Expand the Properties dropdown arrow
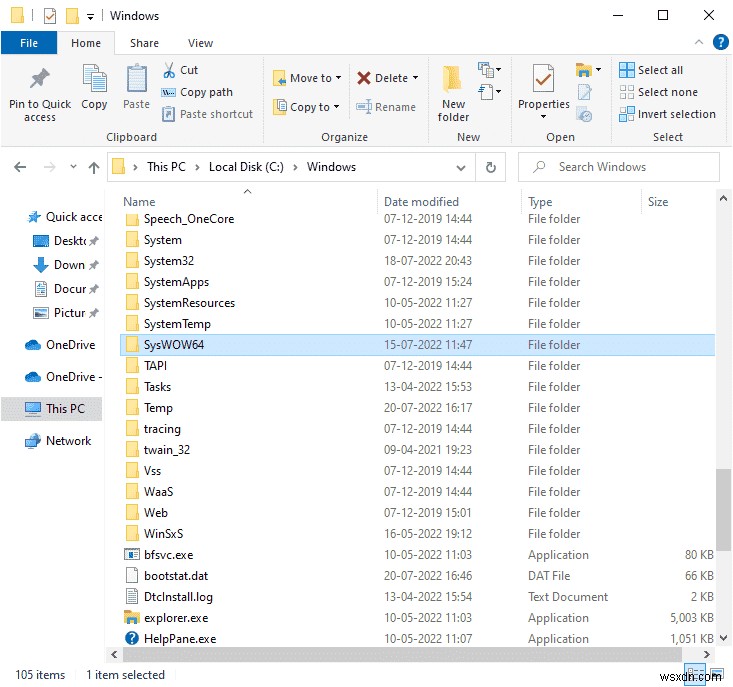The width and height of the screenshot is (733, 687). click(x=543, y=116)
